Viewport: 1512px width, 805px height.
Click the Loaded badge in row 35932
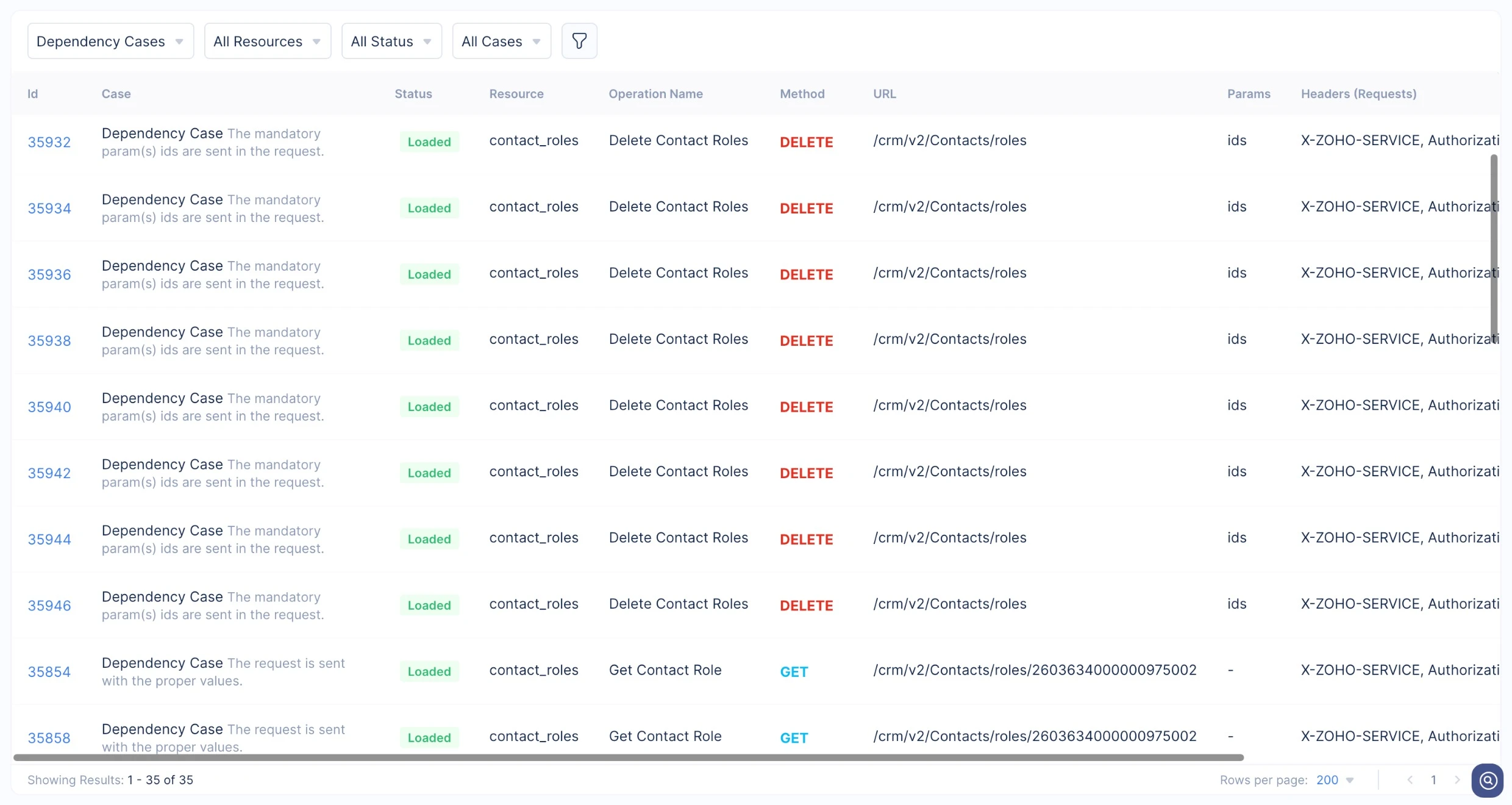tap(429, 142)
